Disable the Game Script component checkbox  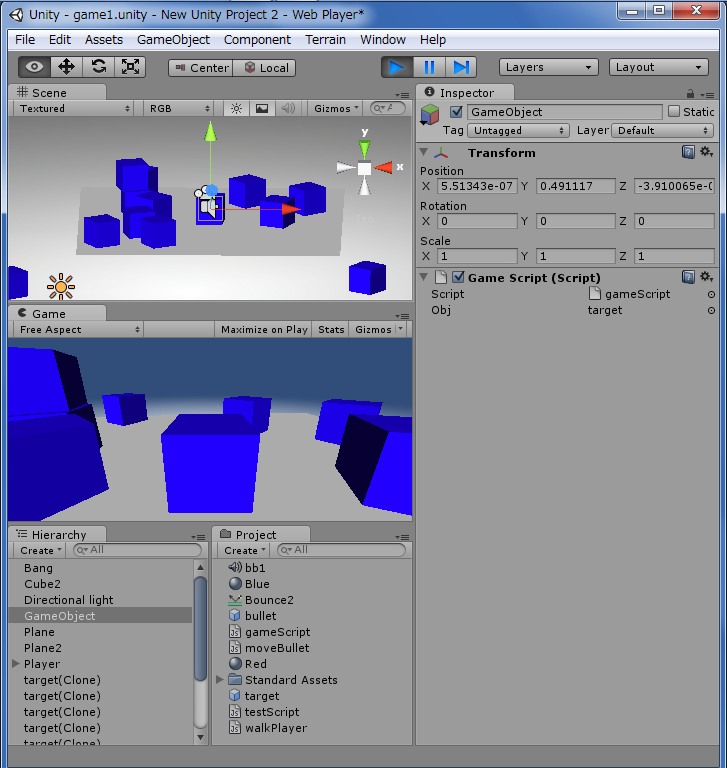(x=458, y=277)
